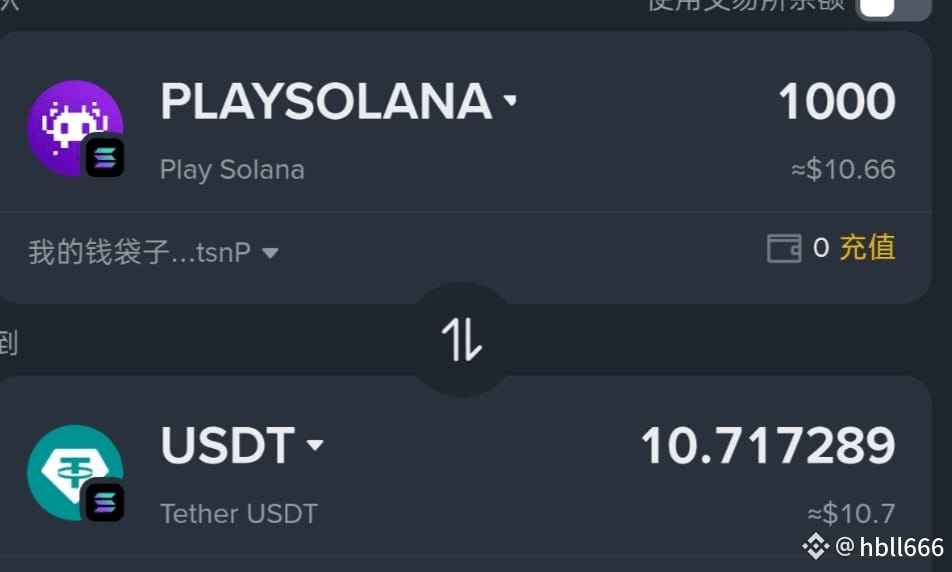Click the ≈$10.66 value estimate

click(843, 169)
